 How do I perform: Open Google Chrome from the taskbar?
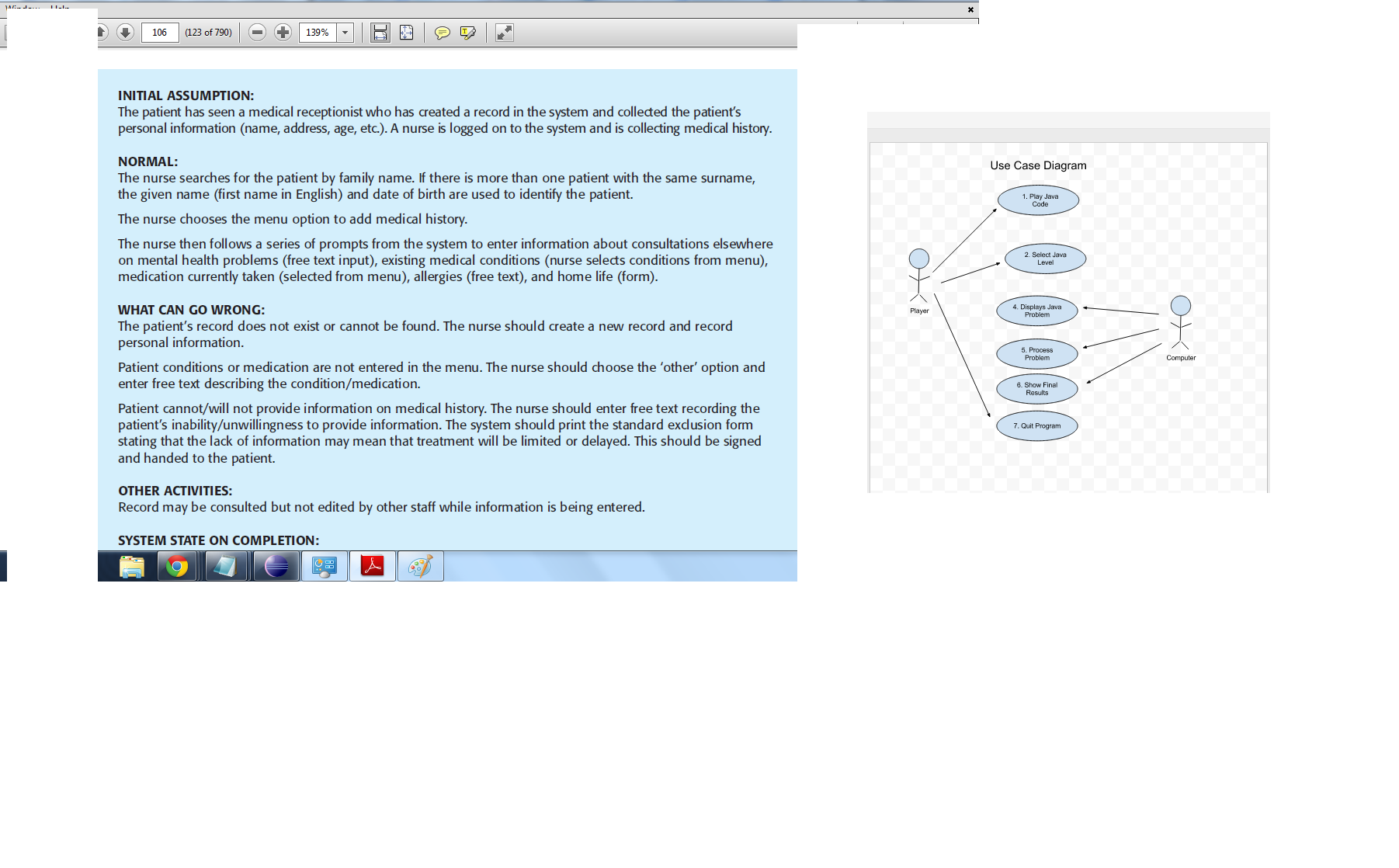177,567
